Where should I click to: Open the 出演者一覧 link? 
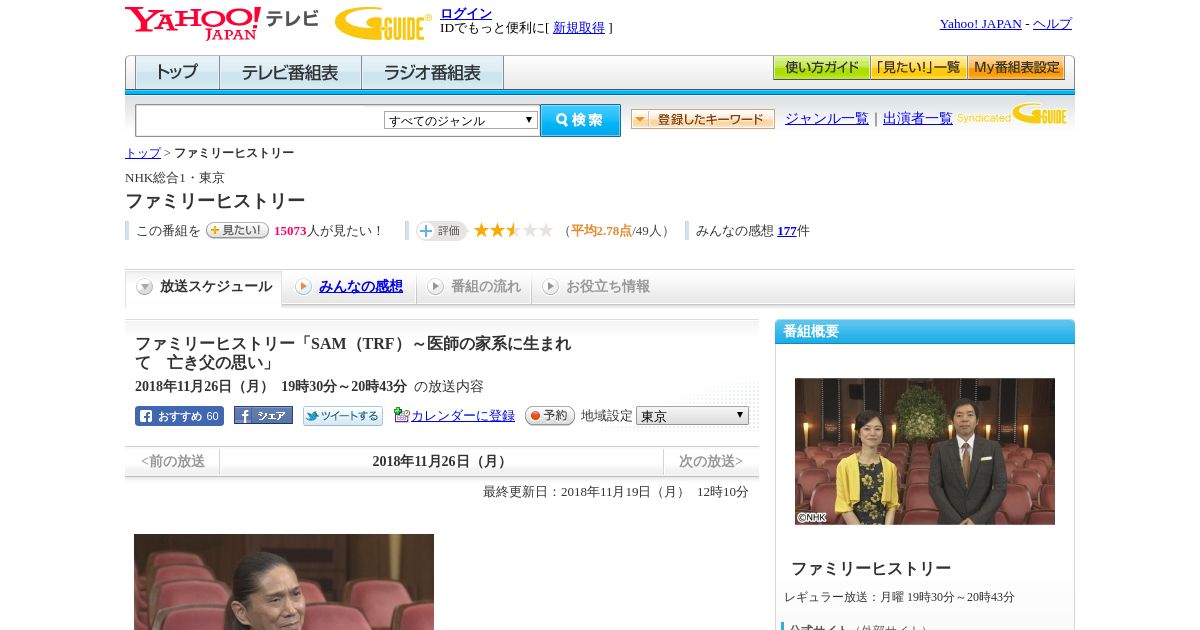pos(918,118)
